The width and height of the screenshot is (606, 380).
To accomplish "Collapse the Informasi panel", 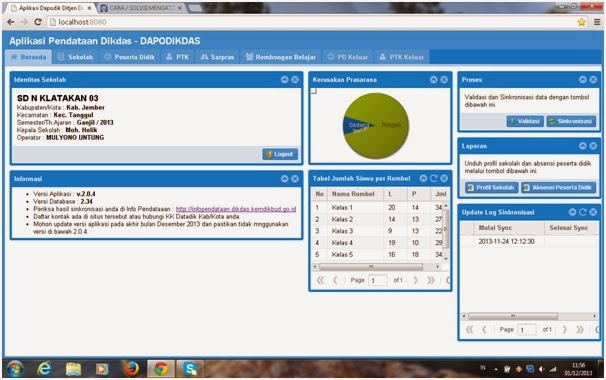I will tap(284, 179).
